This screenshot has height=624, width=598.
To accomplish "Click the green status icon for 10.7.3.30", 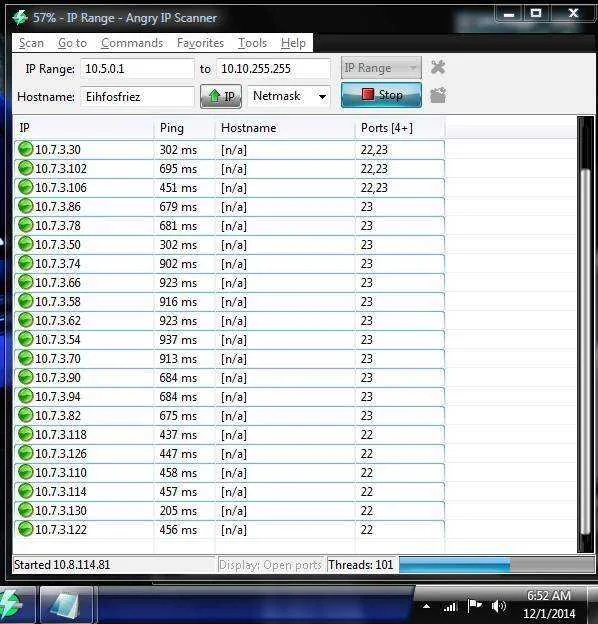I will tap(25, 149).
